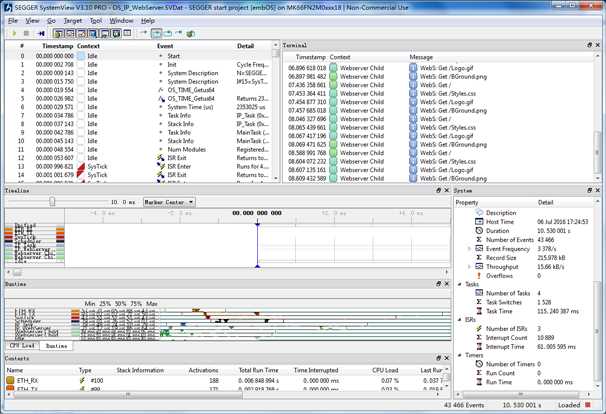The image size is (606, 414).
Task: Click the Read Recorded Data arrow icon
Action: 41,33
